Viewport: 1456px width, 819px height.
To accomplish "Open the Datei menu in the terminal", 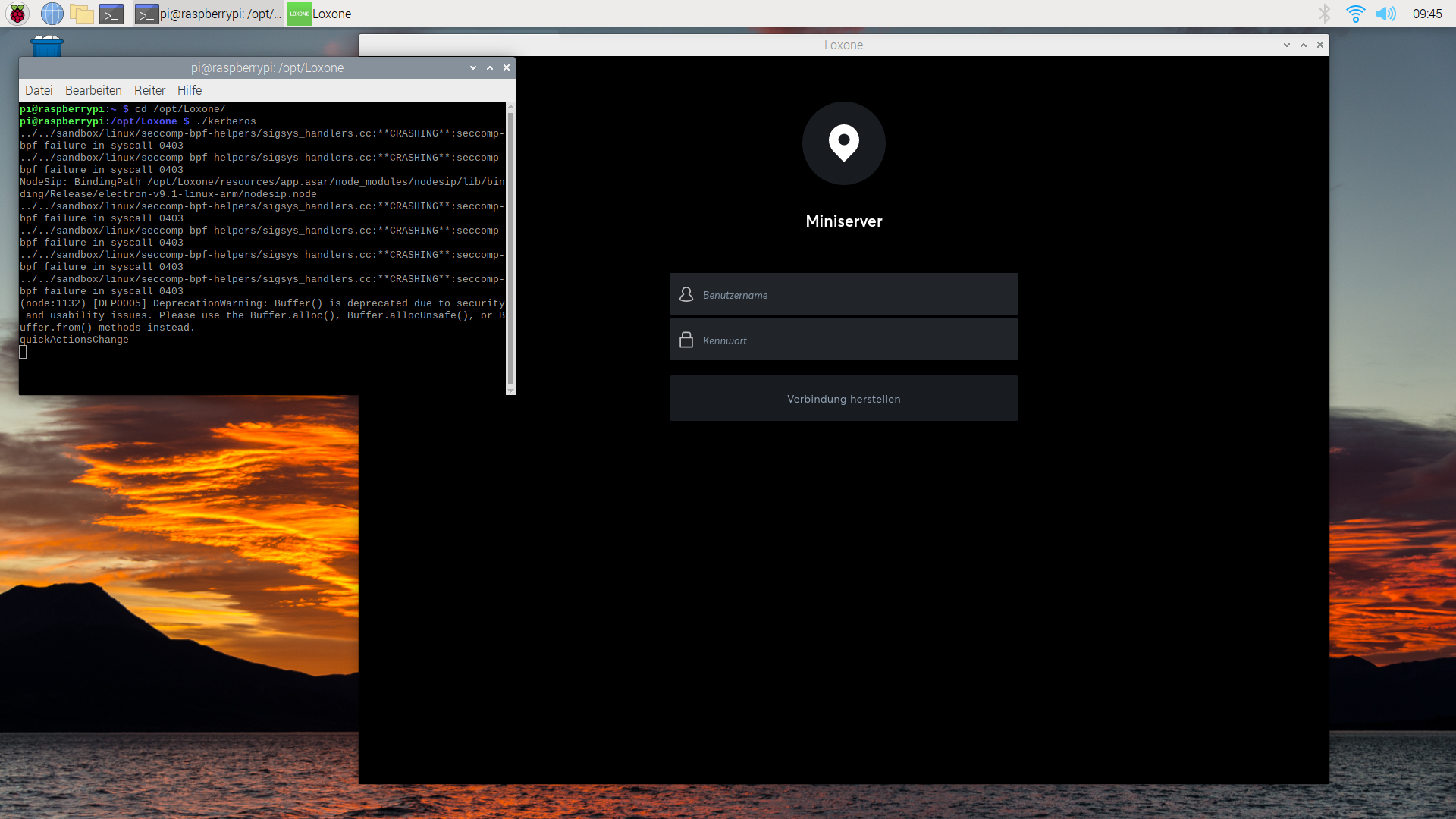I will pyautogui.click(x=39, y=90).
